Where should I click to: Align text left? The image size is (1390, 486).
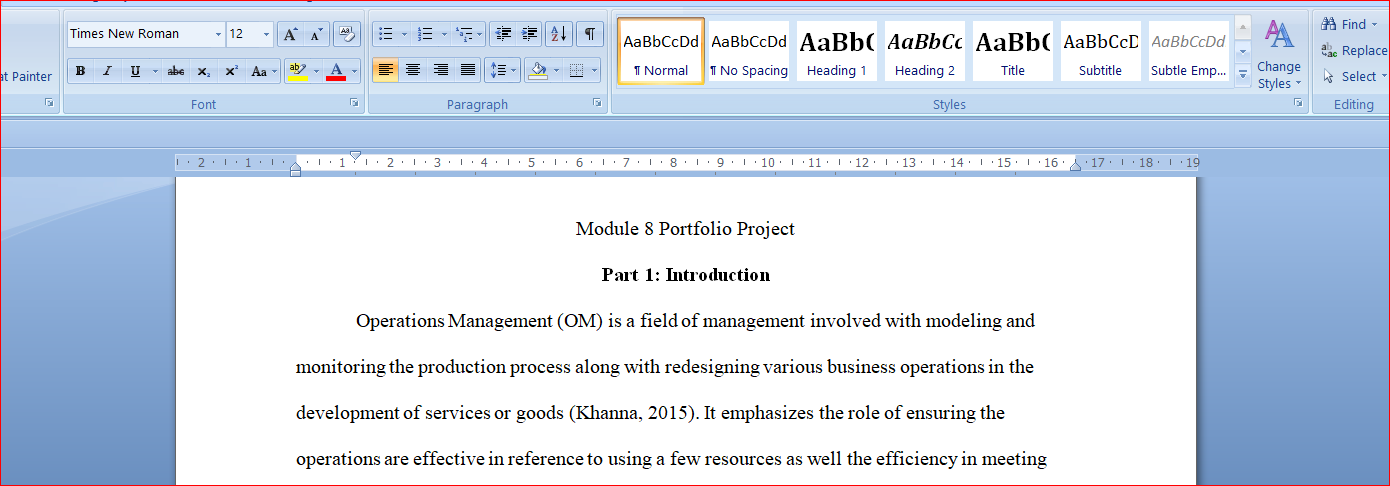[385, 71]
